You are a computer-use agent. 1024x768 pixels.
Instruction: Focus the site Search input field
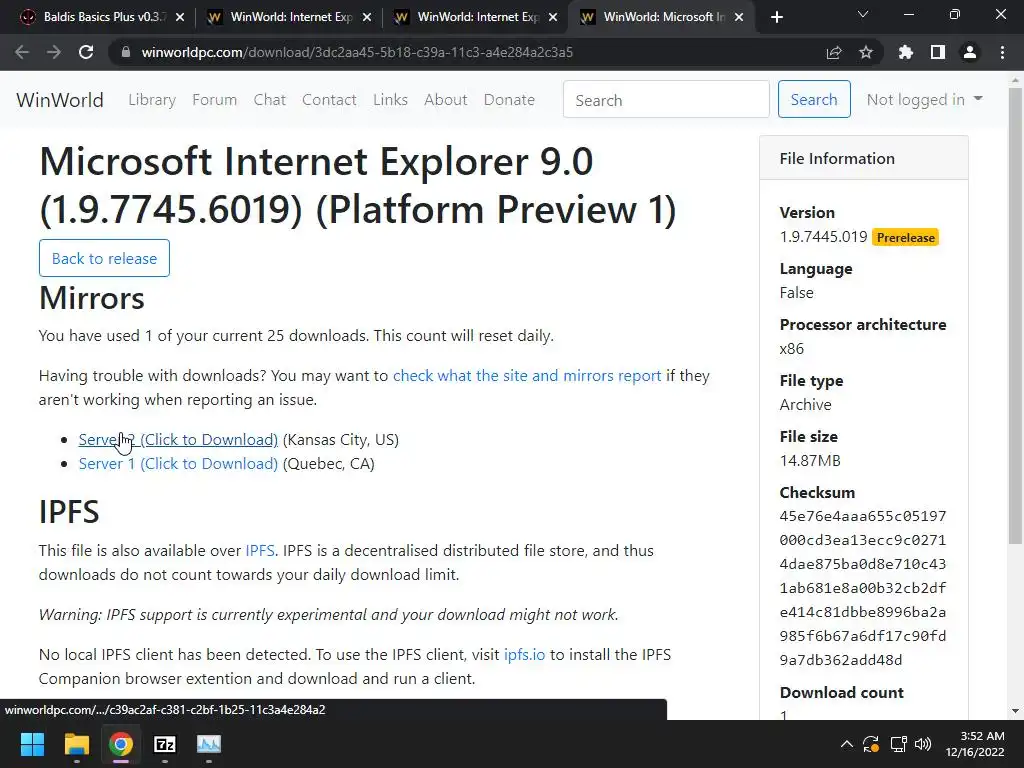(x=666, y=100)
